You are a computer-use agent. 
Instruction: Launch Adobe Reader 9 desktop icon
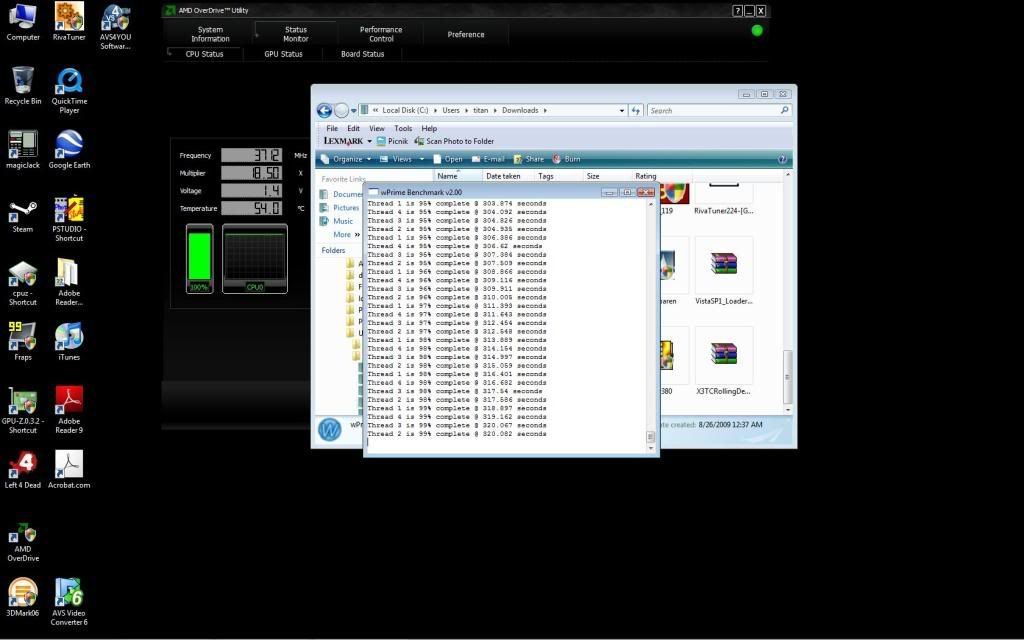click(x=69, y=410)
